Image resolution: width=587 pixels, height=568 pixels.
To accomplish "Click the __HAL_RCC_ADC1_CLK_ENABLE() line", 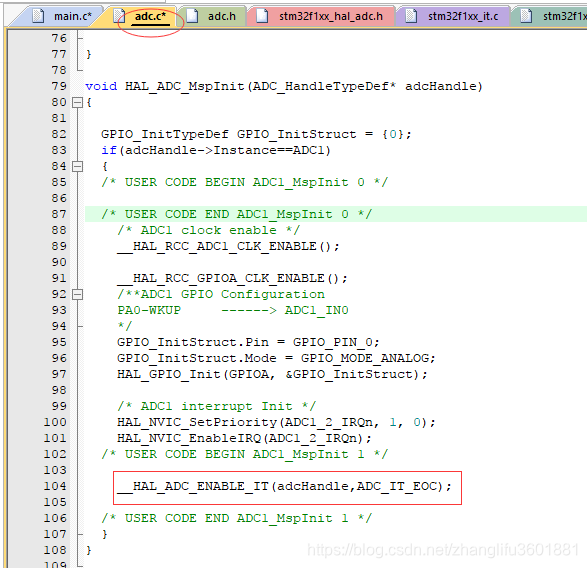I will (x=228, y=246).
